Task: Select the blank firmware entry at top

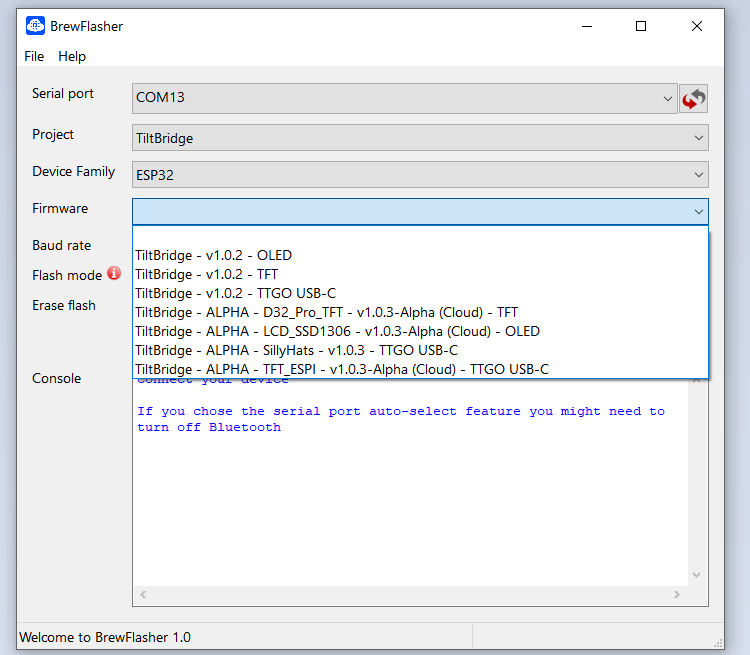Action: (x=420, y=236)
